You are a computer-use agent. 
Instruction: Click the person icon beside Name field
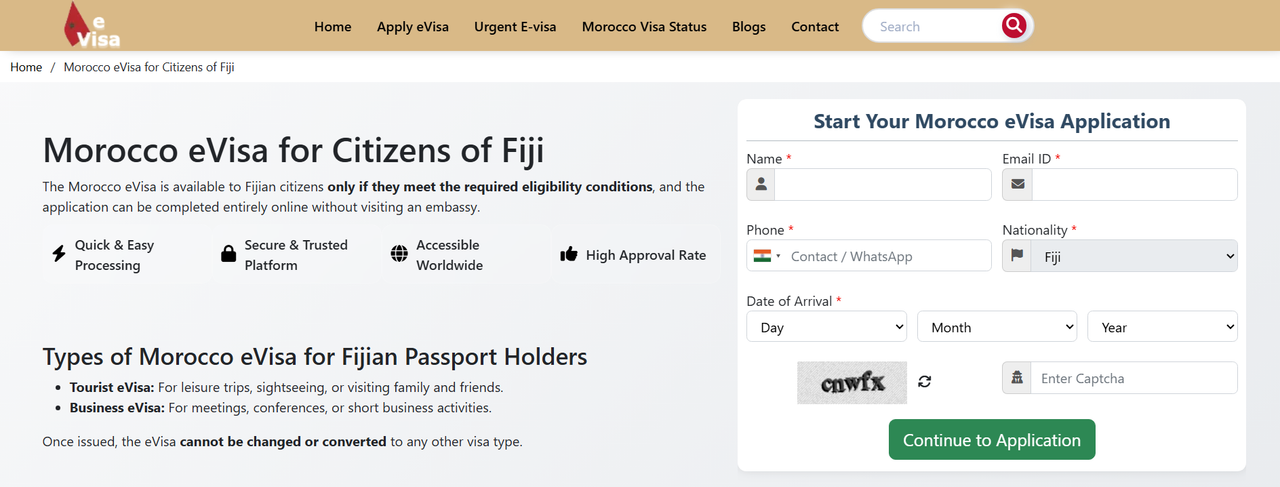coord(761,184)
